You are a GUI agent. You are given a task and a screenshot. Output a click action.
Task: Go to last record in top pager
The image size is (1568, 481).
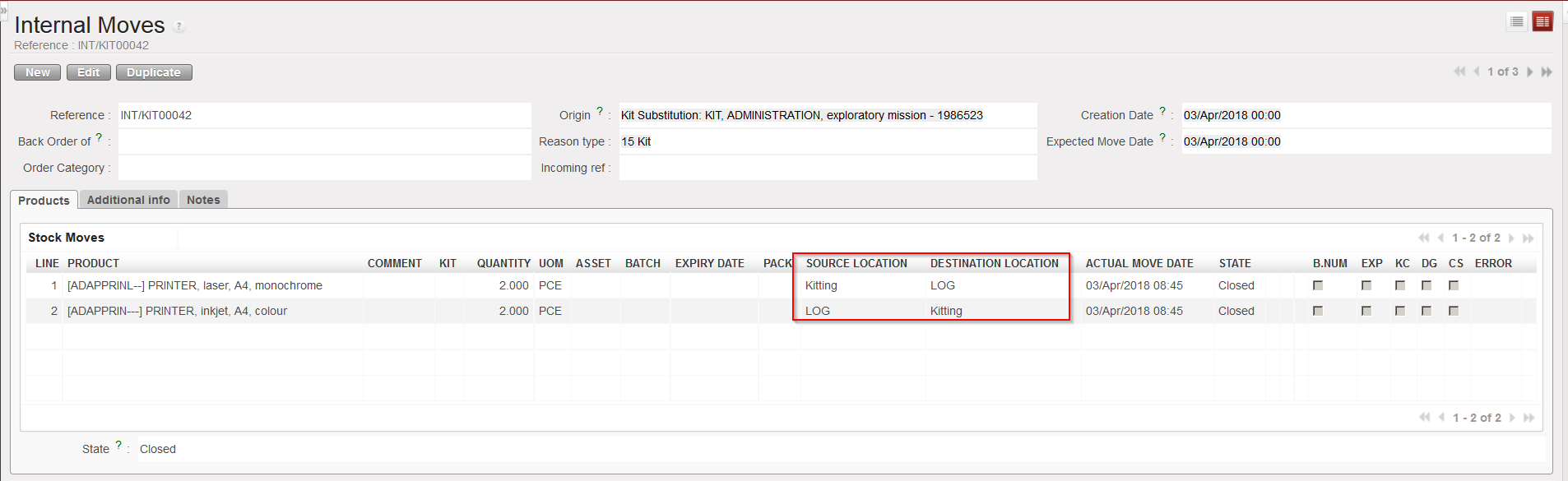coord(1547,72)
